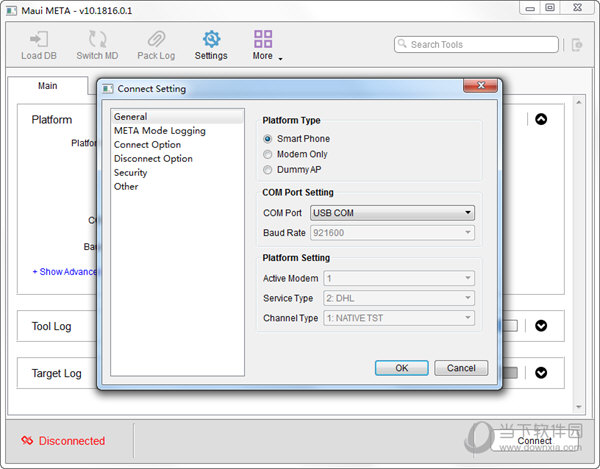The width and height of the screenshot is (600, 469).
Task: Select Modem Only platform type
Action: point(267,154)
